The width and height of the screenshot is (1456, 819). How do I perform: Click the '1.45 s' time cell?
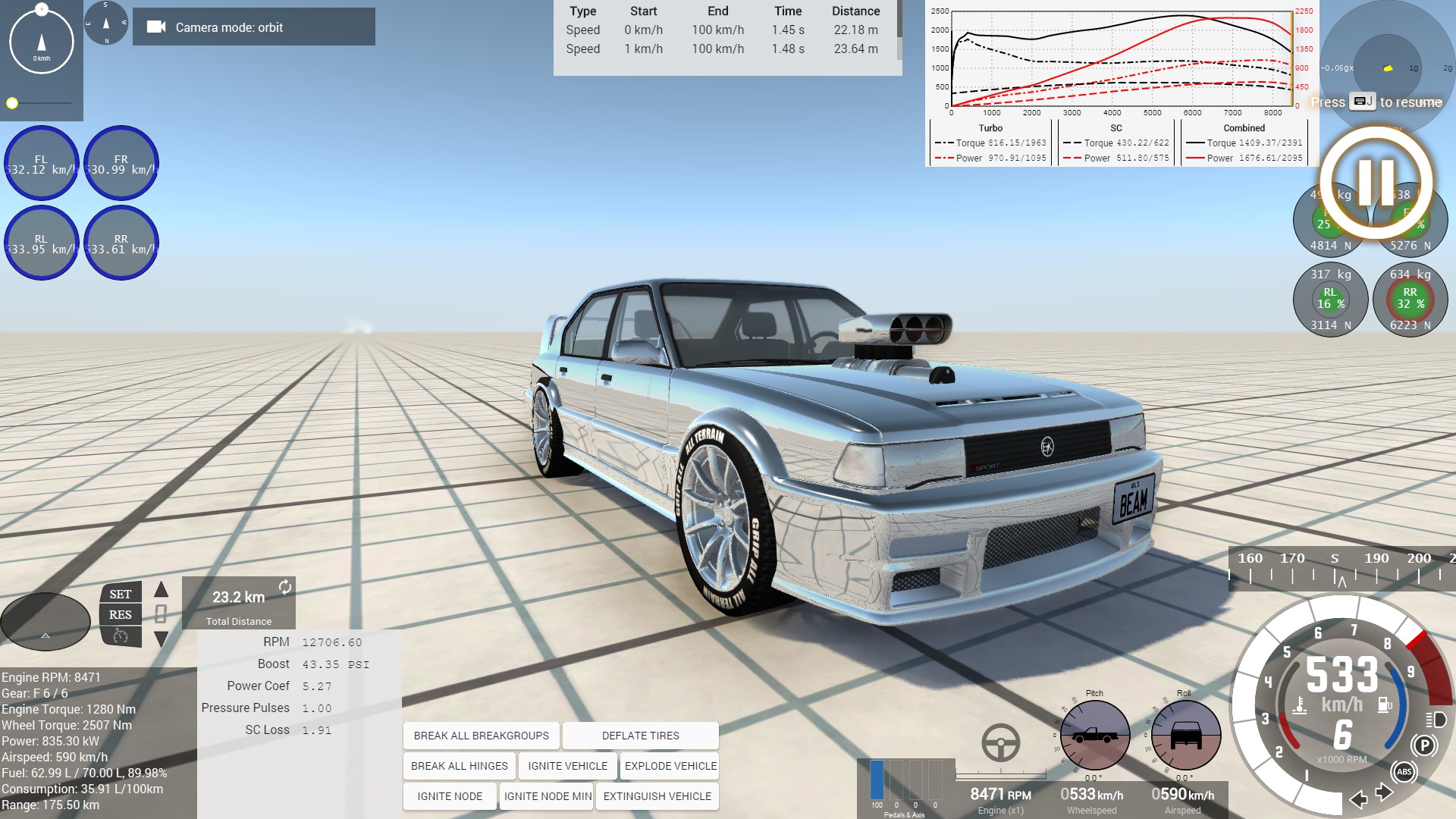788,30
